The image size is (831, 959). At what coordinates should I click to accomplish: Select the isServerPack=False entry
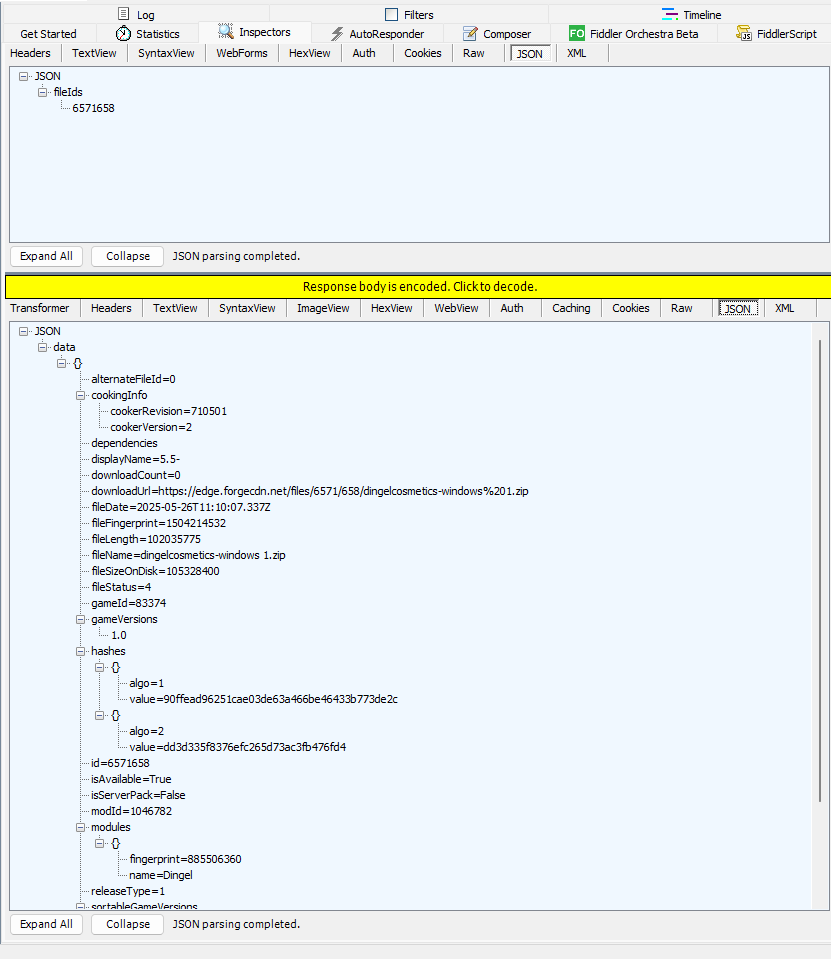point(138,795)
